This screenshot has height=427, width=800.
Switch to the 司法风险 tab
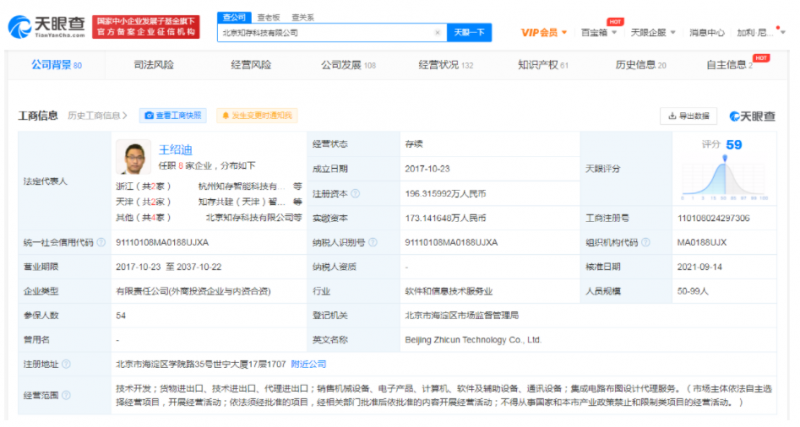tap(153, 65)
